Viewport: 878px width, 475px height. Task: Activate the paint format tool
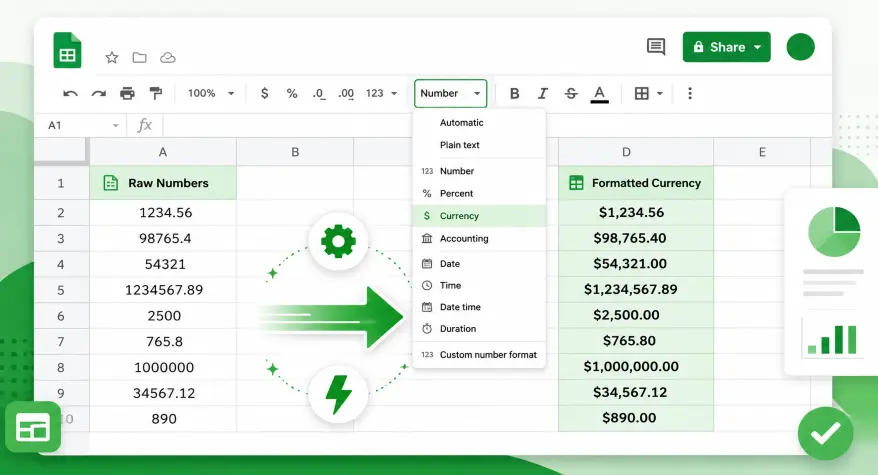click(x=156, y=94)
